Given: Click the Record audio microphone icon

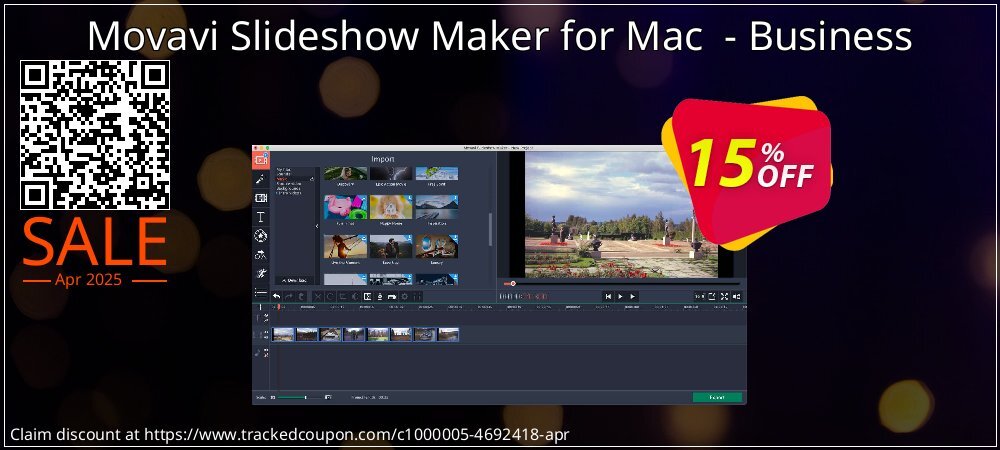Looking at the screenshot, I should [380, 296].
